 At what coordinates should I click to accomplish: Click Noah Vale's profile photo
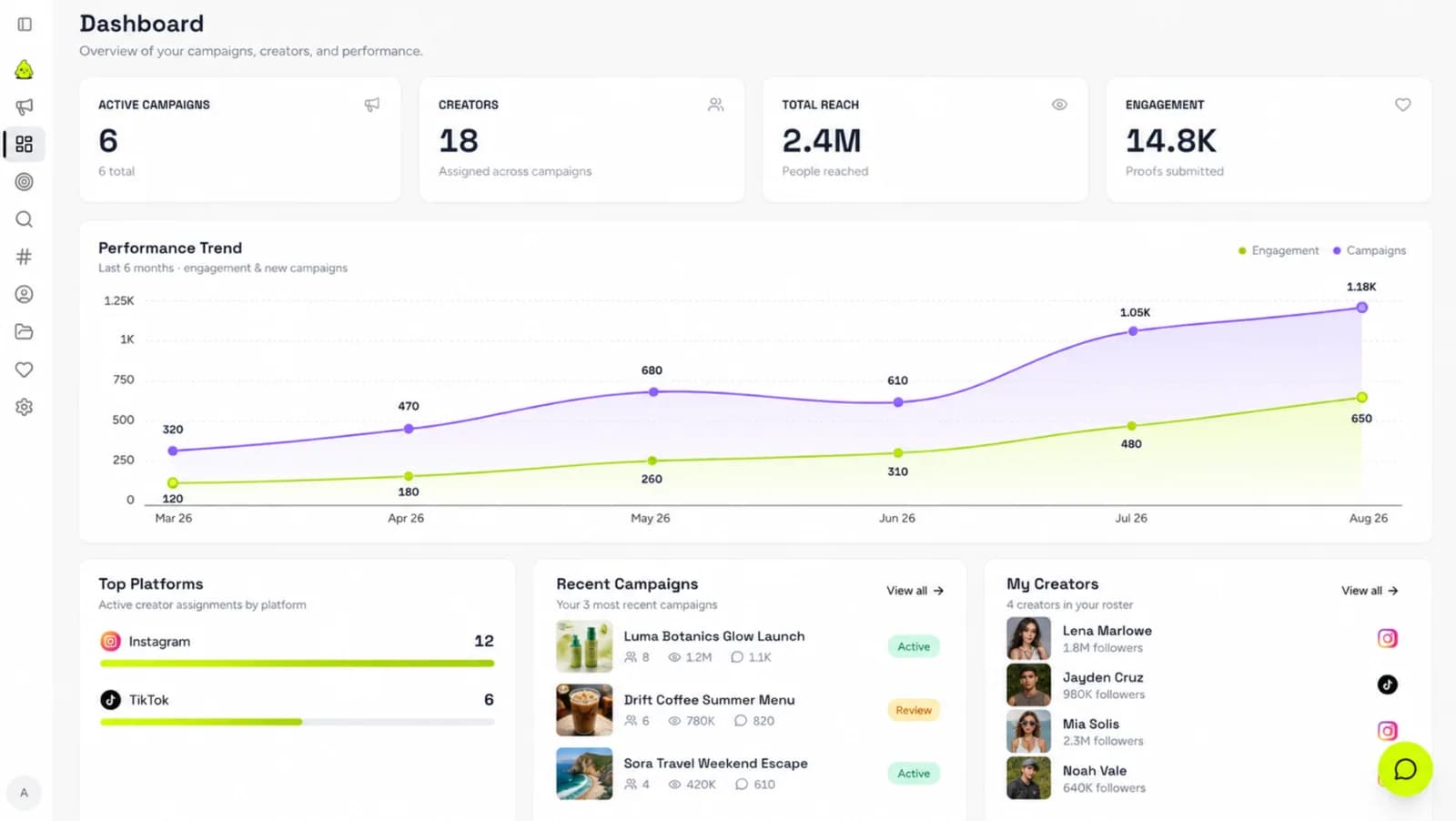tap(1028, 778)
